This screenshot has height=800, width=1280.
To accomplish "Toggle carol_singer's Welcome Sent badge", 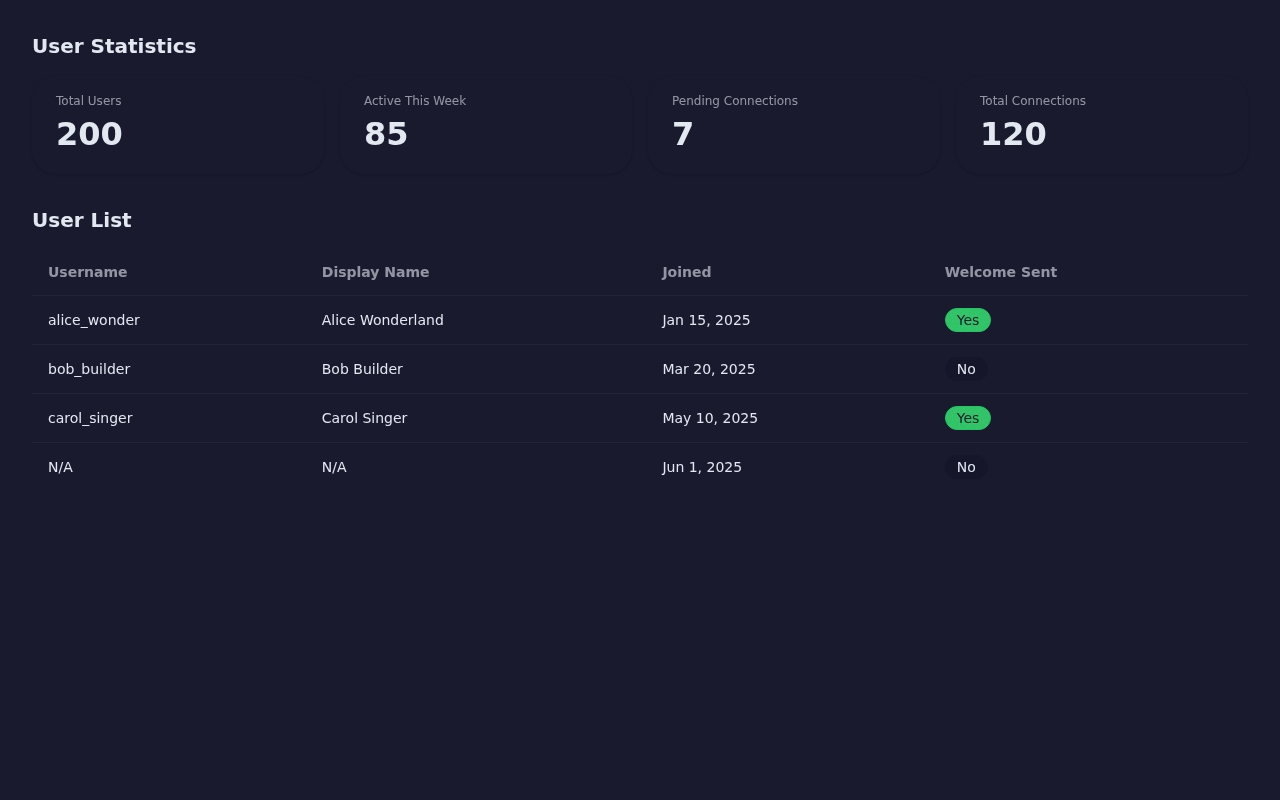I will [967, 418].
